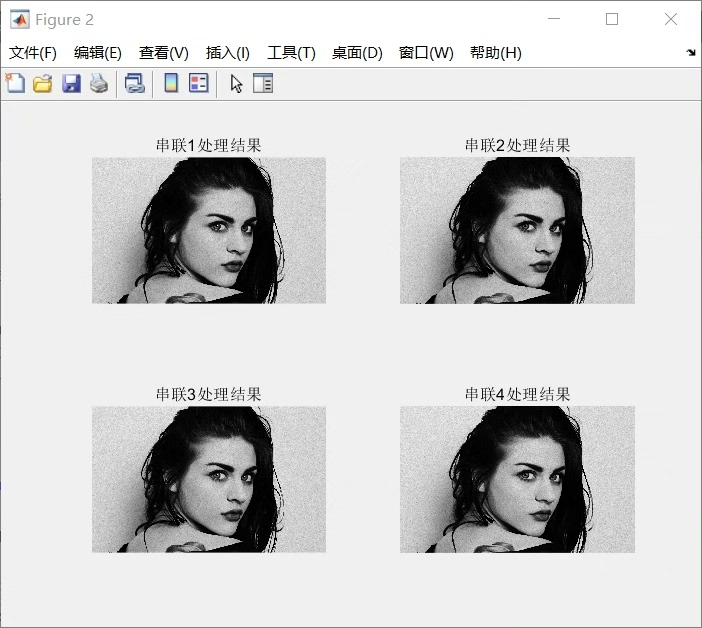The width and height of the screenshot is (702, 628).
Task: Close the Figure 2 window
Action: 671,19
